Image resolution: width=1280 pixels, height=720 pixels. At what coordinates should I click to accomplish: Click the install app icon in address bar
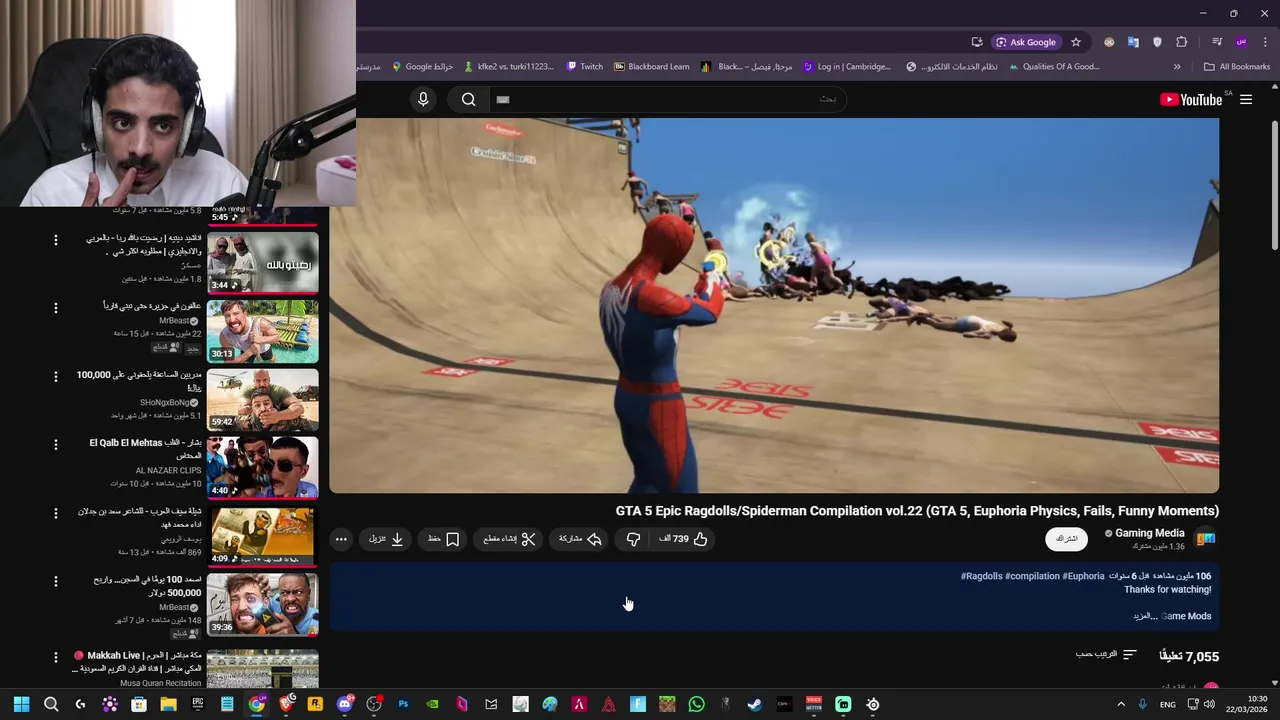977,42
